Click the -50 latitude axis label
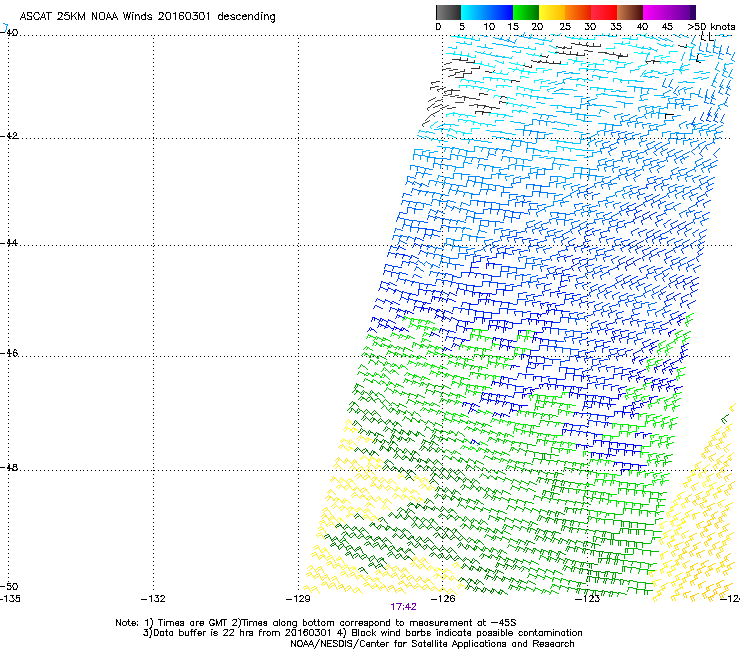The width and height of the screenshot is (740, 650). point(9,586)
